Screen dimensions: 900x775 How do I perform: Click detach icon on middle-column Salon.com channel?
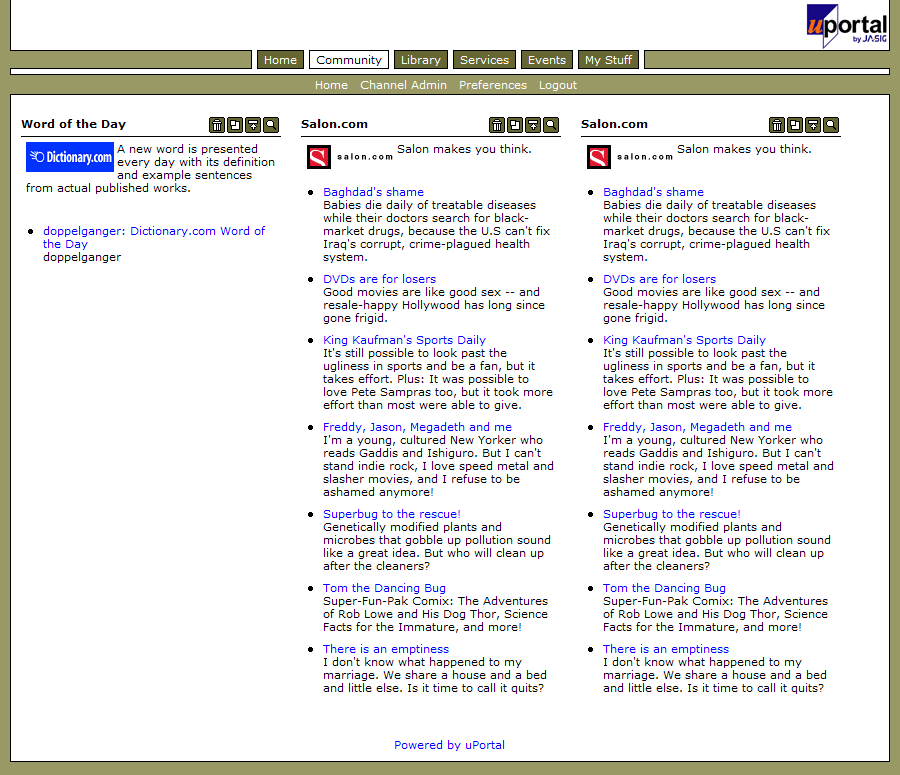point(515,125)
